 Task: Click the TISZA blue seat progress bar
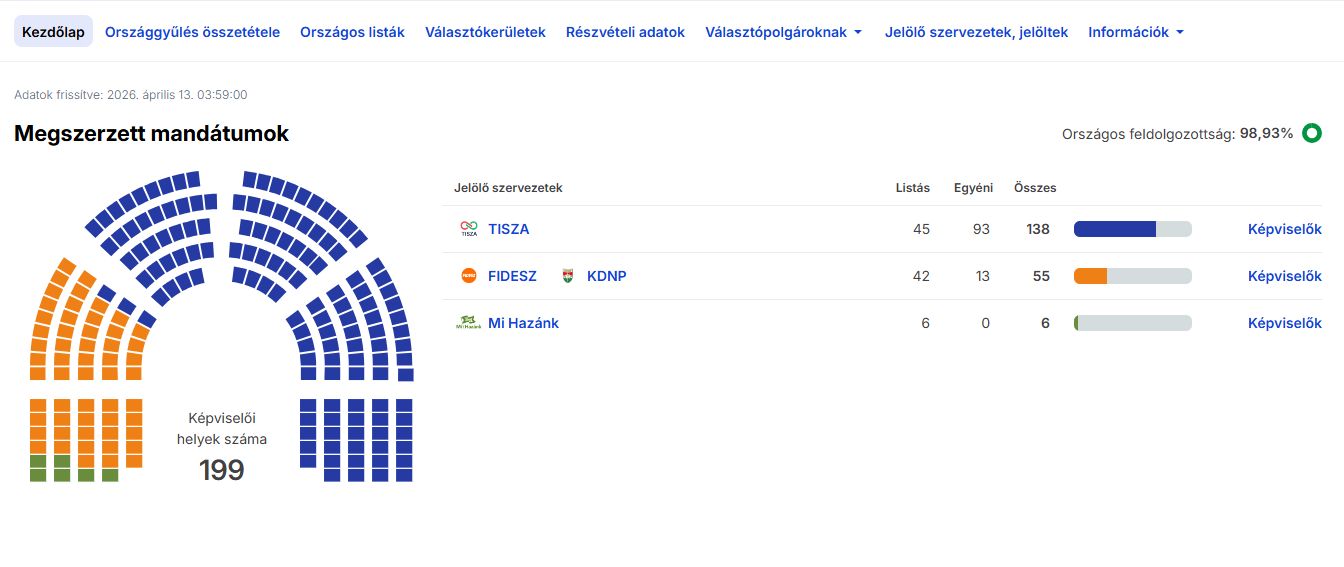pos(1115,229)
